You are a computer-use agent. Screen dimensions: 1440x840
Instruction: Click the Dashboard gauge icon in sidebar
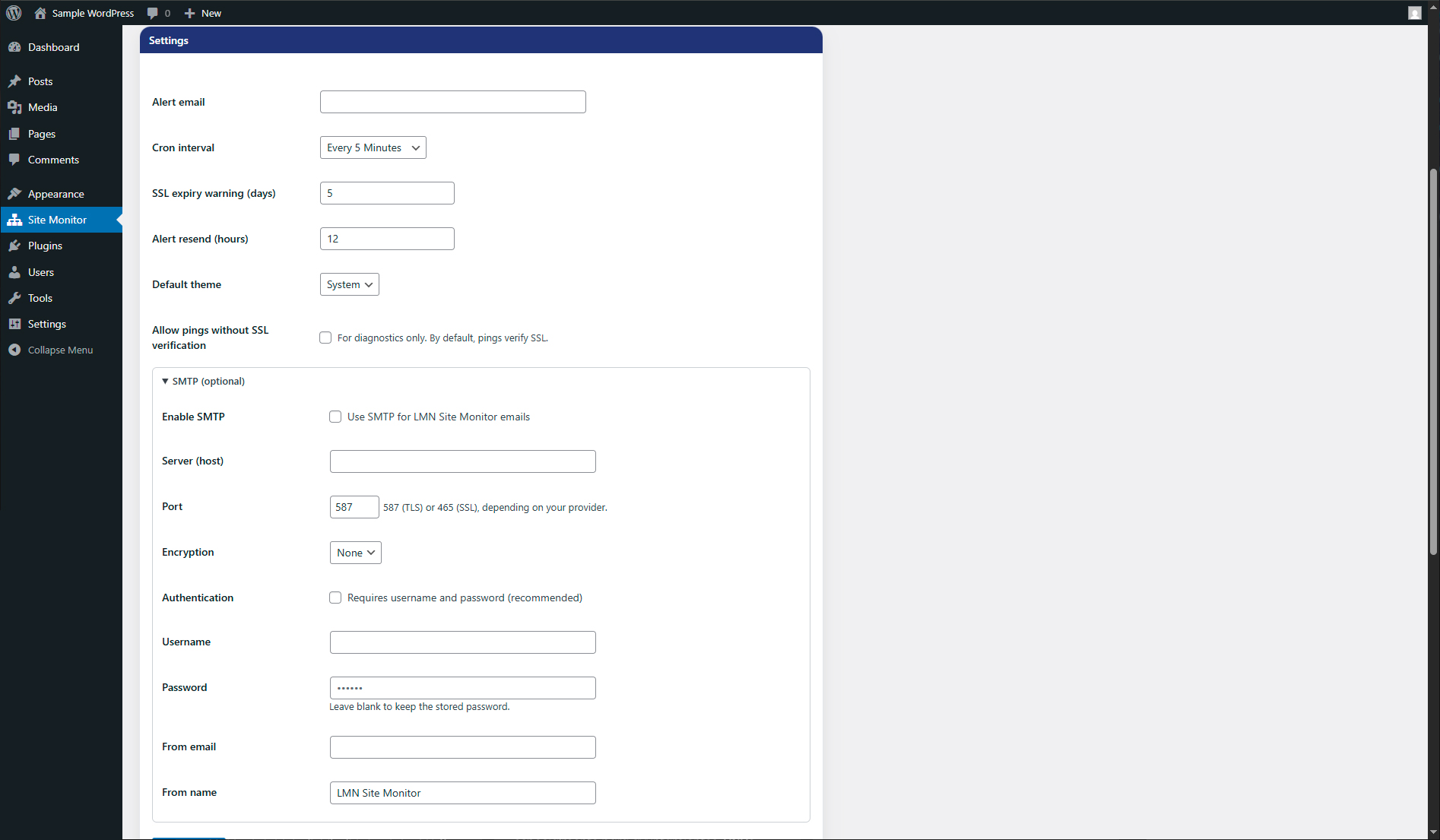(x=14, y=47)
